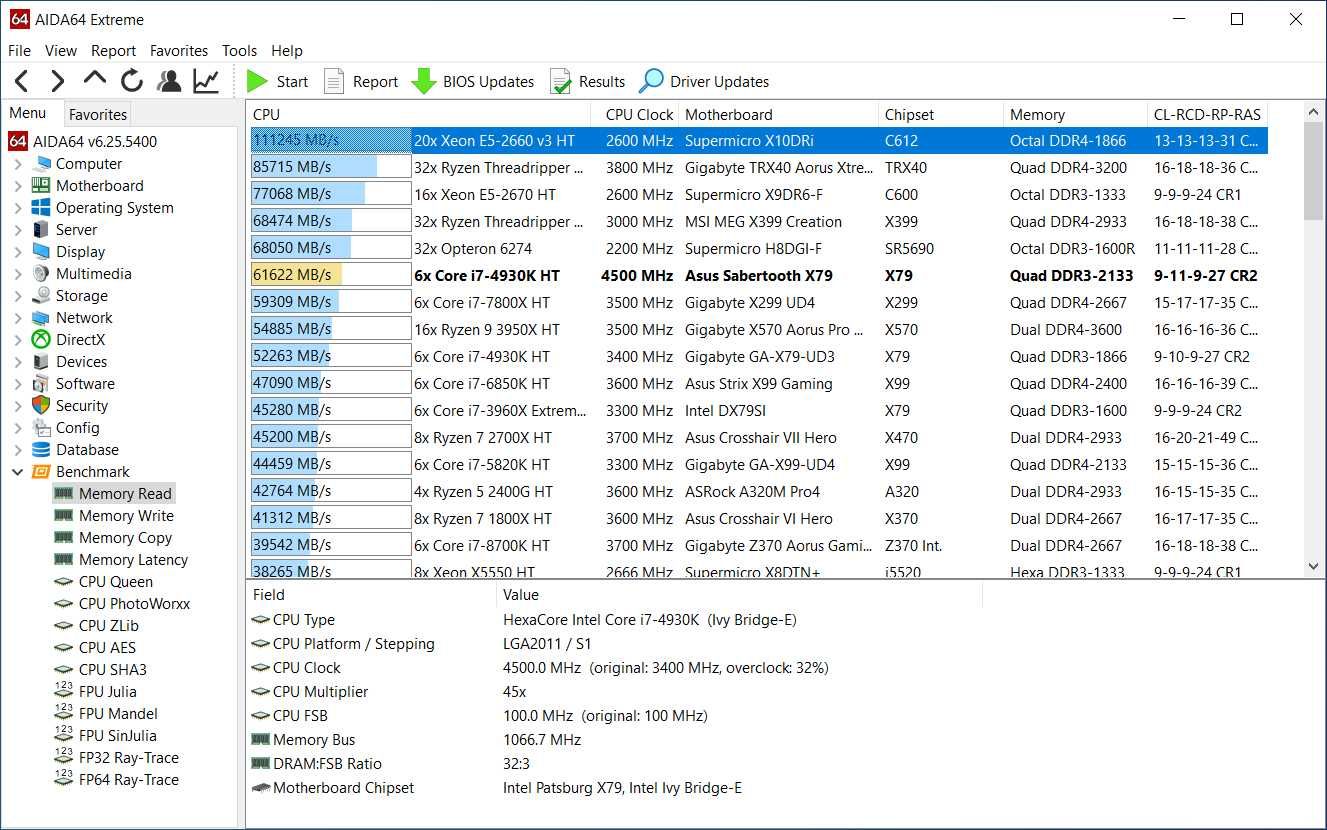
Task: Click the 85715 MB/s result bar
Action: (x=331, y=167)
